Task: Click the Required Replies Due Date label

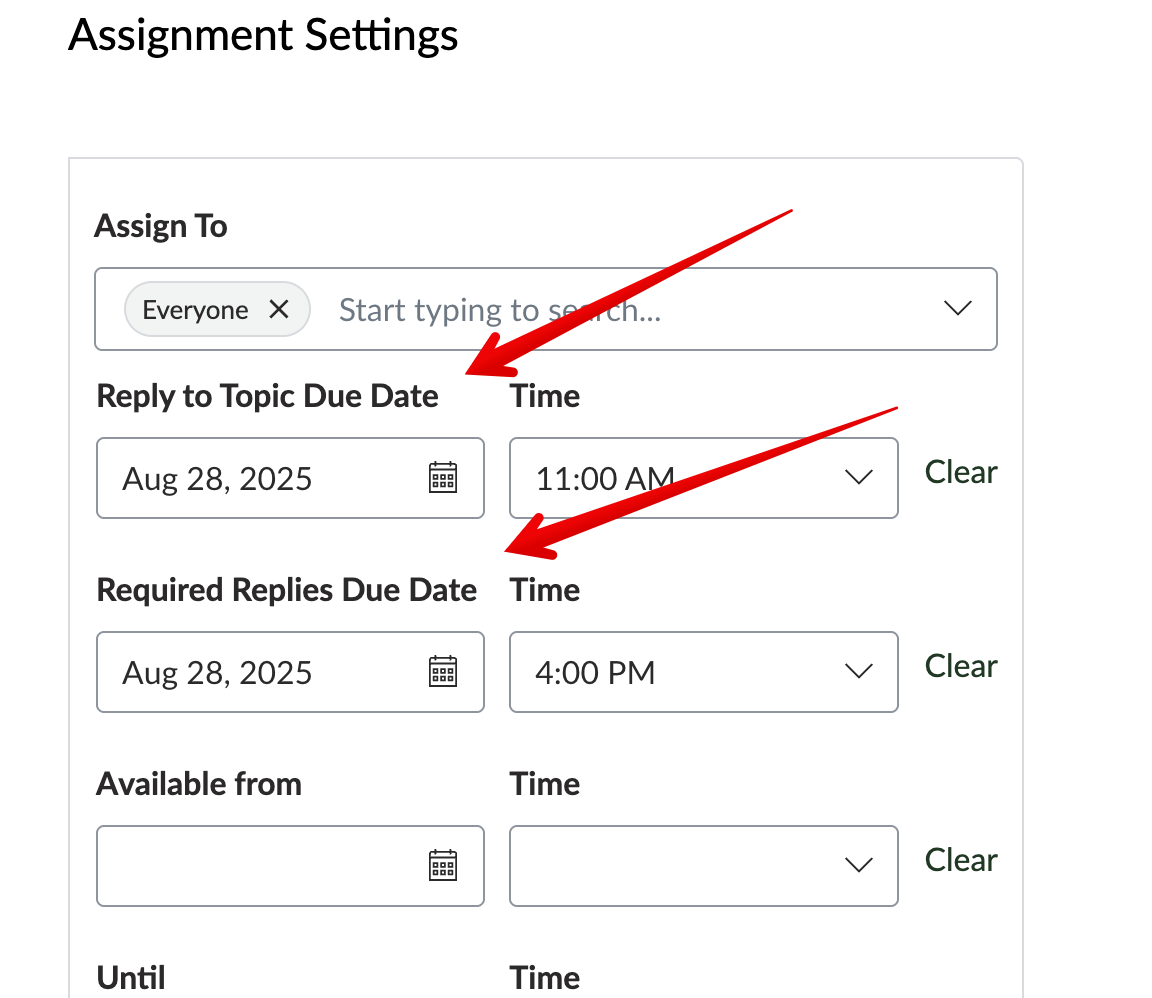Action: 286,590
